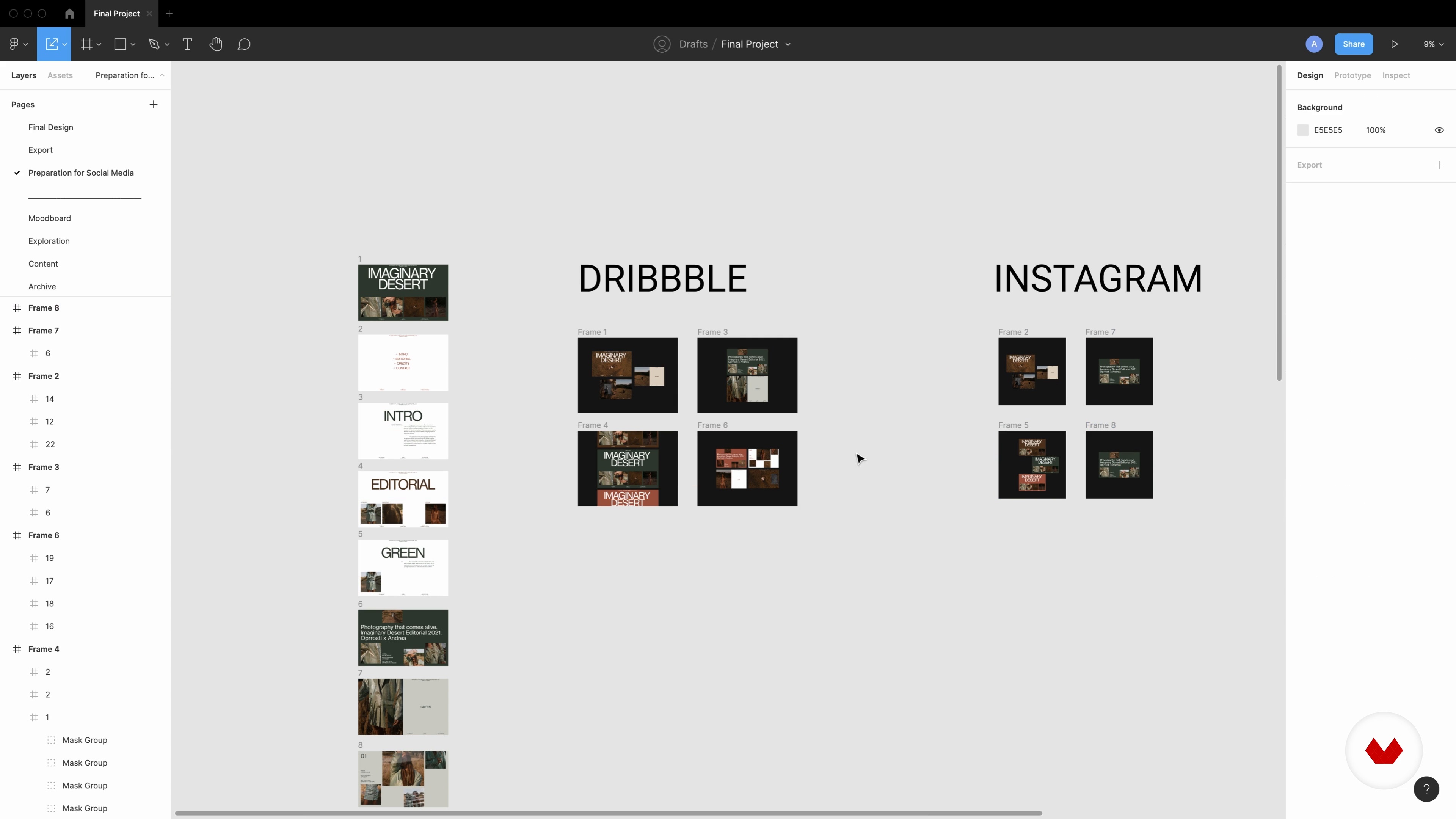Screen dimensions: 1456x819
Task: Go to Drafts breadcrumb link
Action: coord(693,44)
